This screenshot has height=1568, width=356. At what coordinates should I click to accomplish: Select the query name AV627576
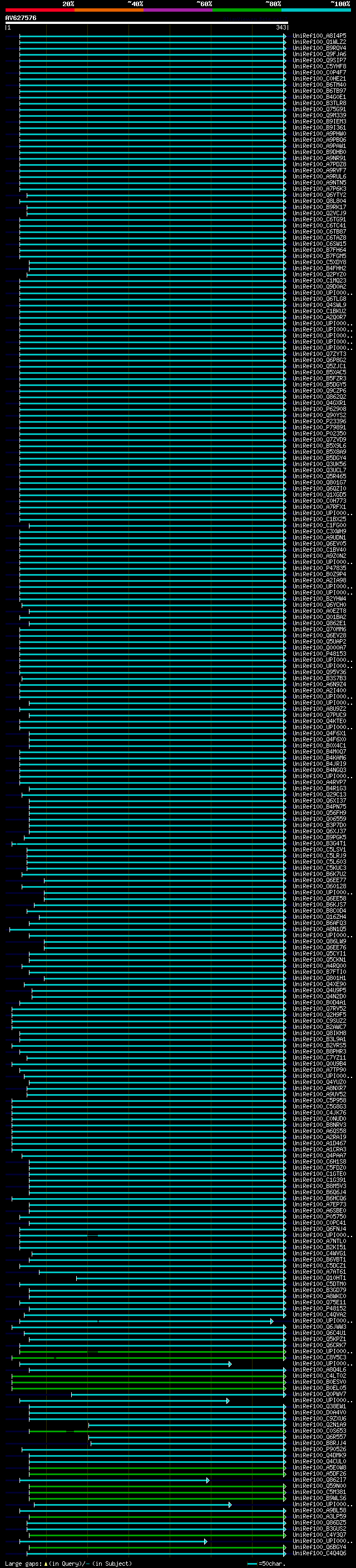click(x=21, y=18)
